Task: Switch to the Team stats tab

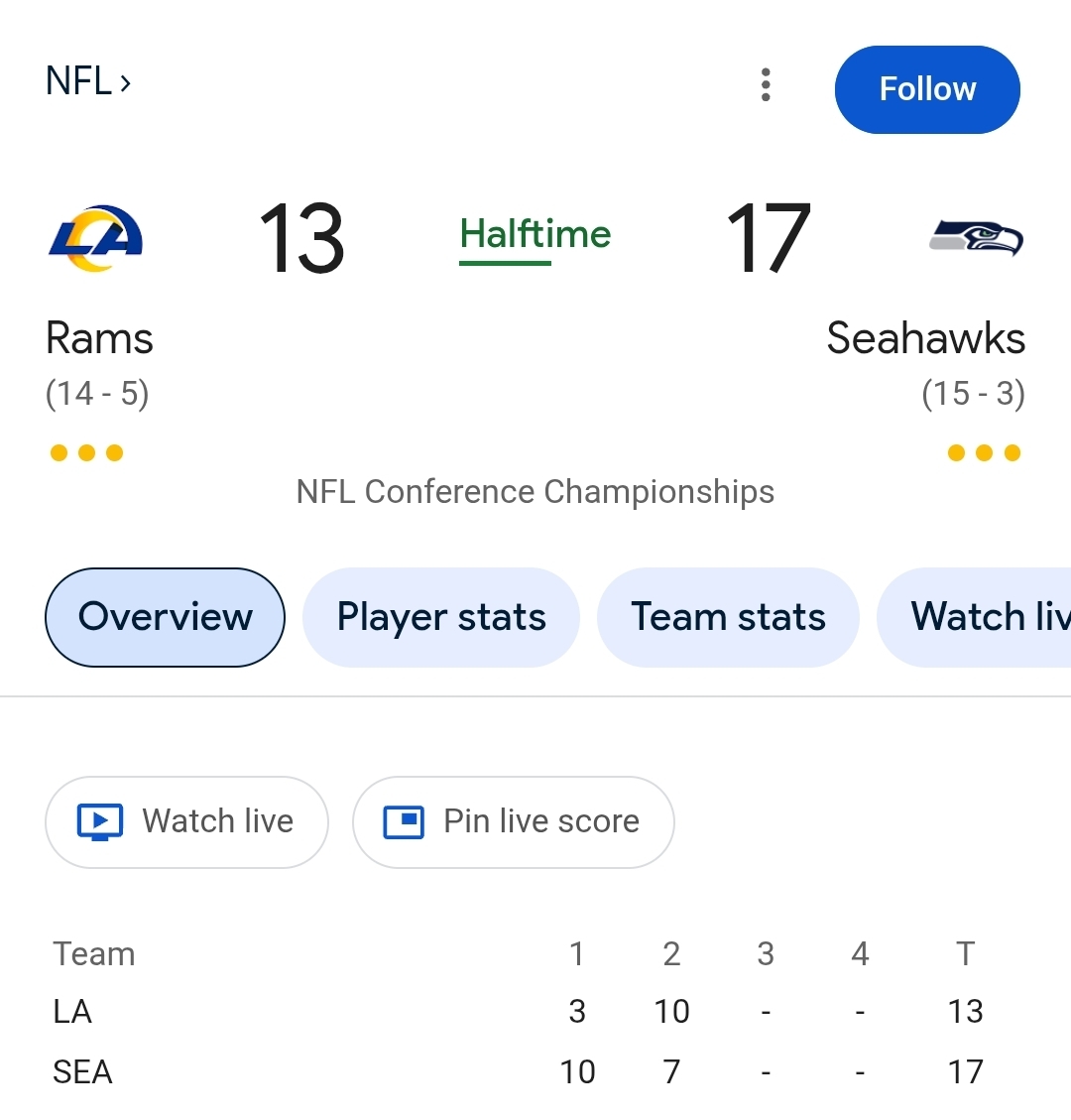Action: [728, 617]
